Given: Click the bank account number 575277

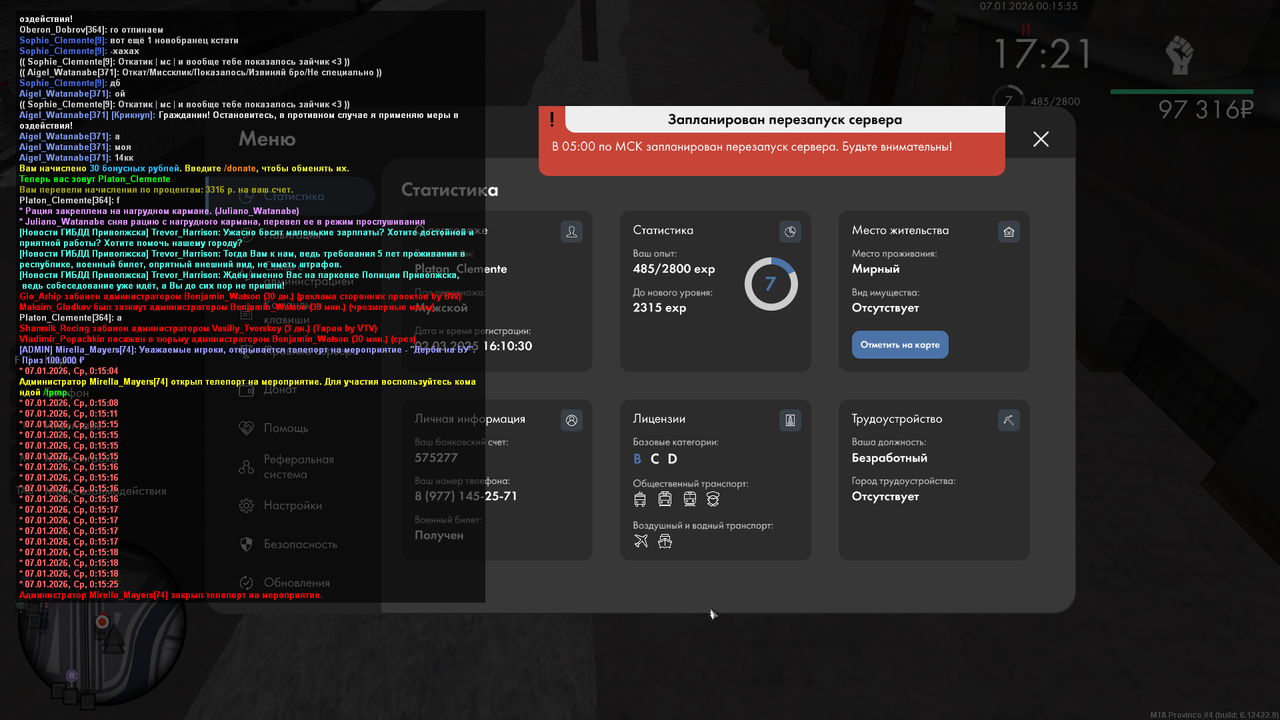Looking at the screenshot, I should pyautogui.click(x=436, y=457).
